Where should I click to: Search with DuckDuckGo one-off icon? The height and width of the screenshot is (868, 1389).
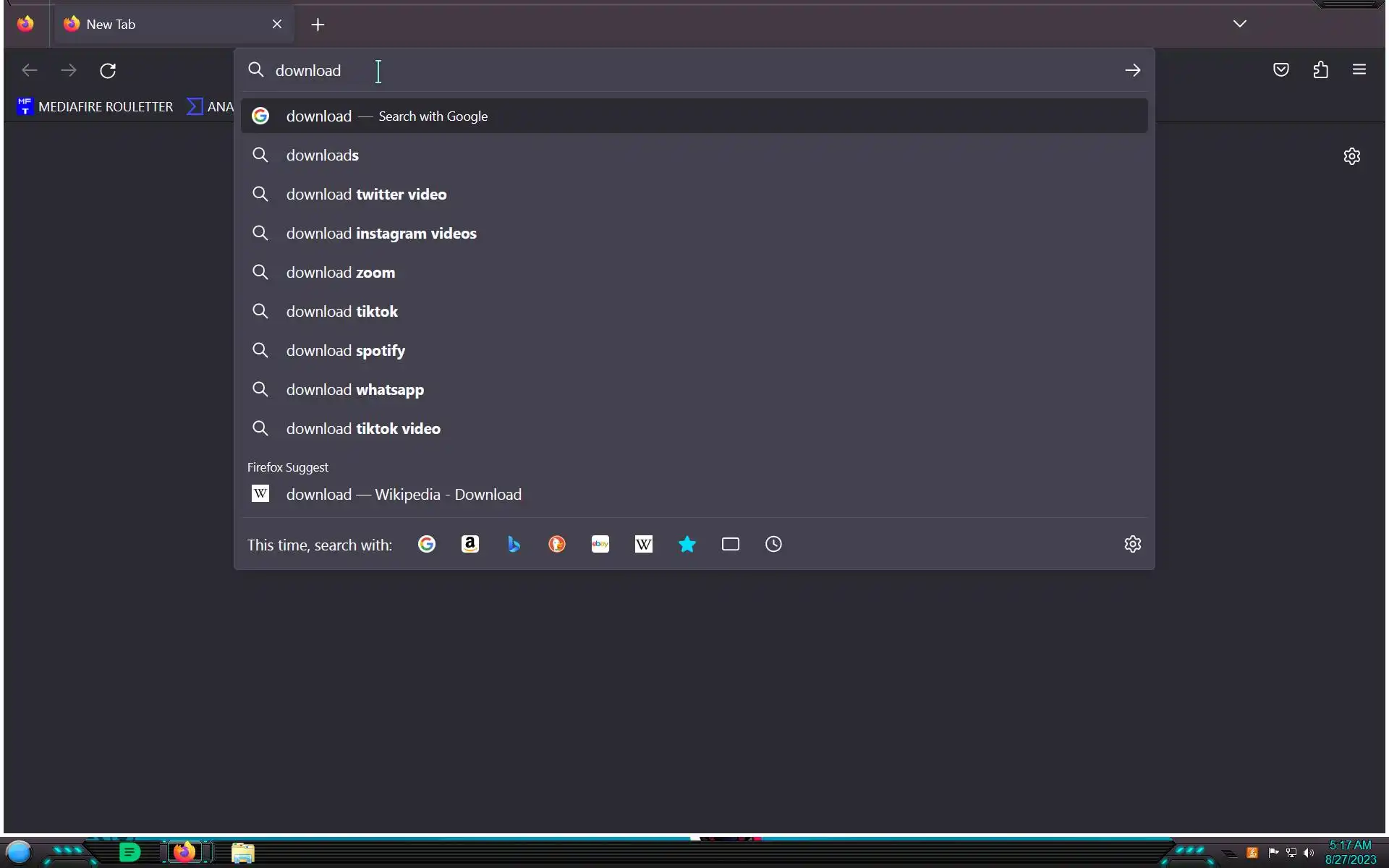[x=557, y=544]
